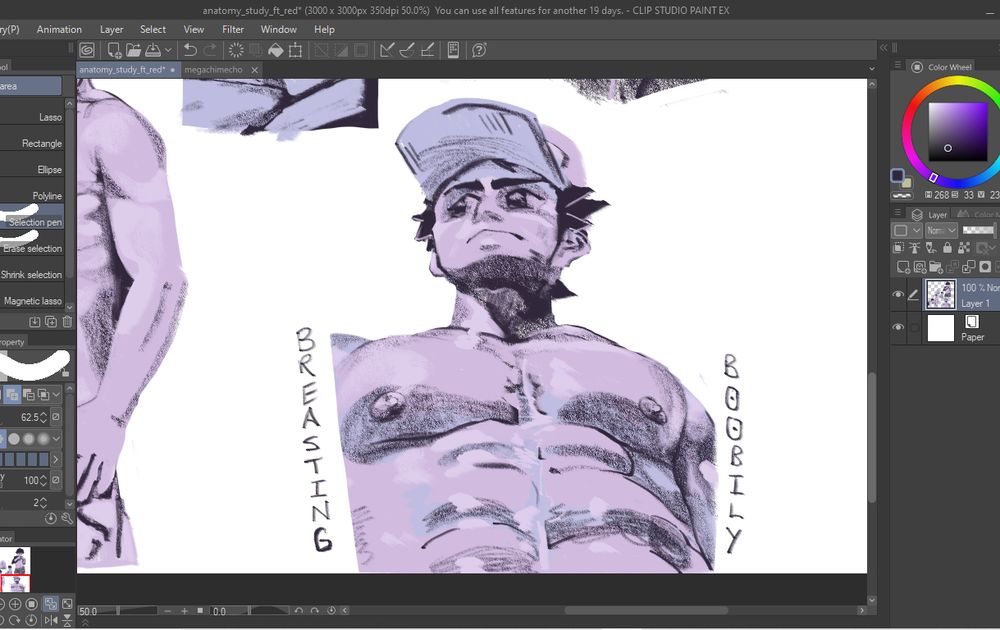Select the Magnetic lasso sub tool
Image resolution: width=1000 pixels, height=630 pixels.
pyautogui.click(x=32, y=300)
